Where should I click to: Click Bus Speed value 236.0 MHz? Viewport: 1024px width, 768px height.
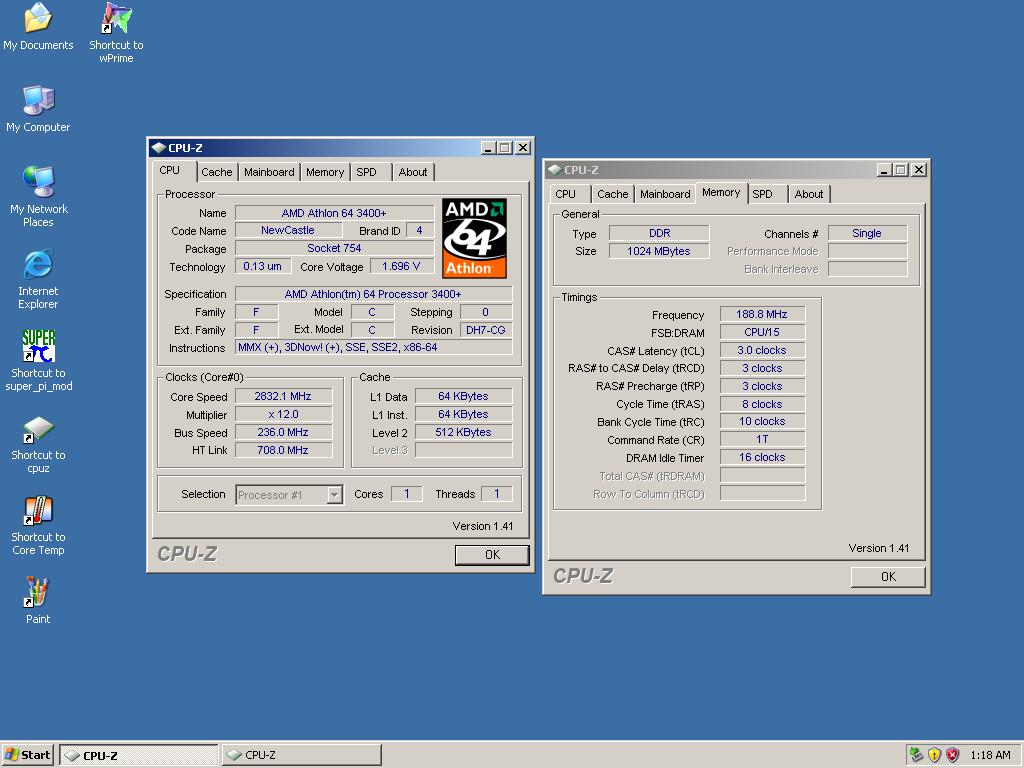pos(283,432)
